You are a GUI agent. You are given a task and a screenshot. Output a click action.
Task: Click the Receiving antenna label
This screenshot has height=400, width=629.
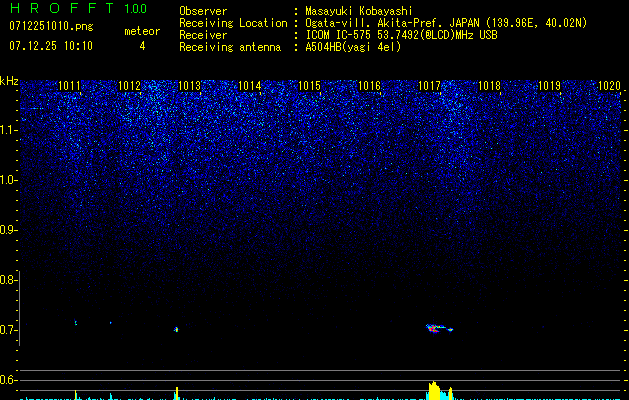point(230,47)
